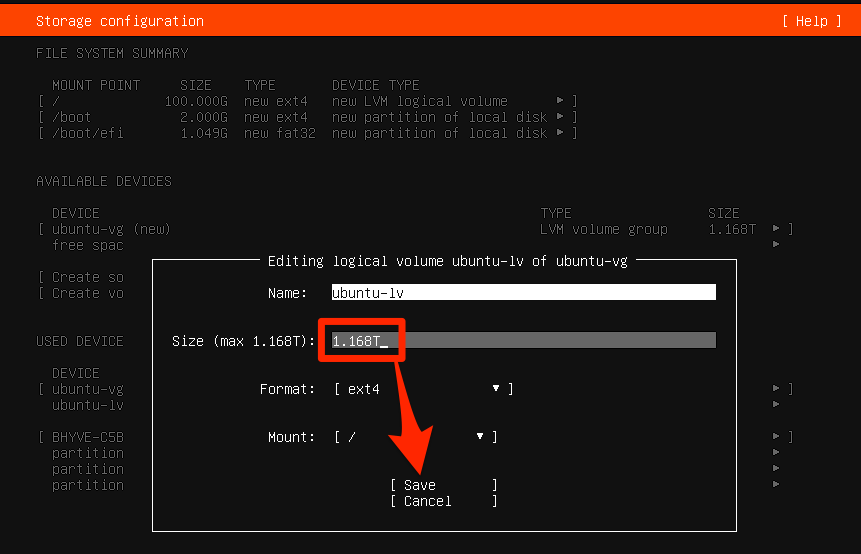Click the arrow beside 'new LVM logical volume'
Viewport: 861px width, 554px height.
(x=561, y=101)
